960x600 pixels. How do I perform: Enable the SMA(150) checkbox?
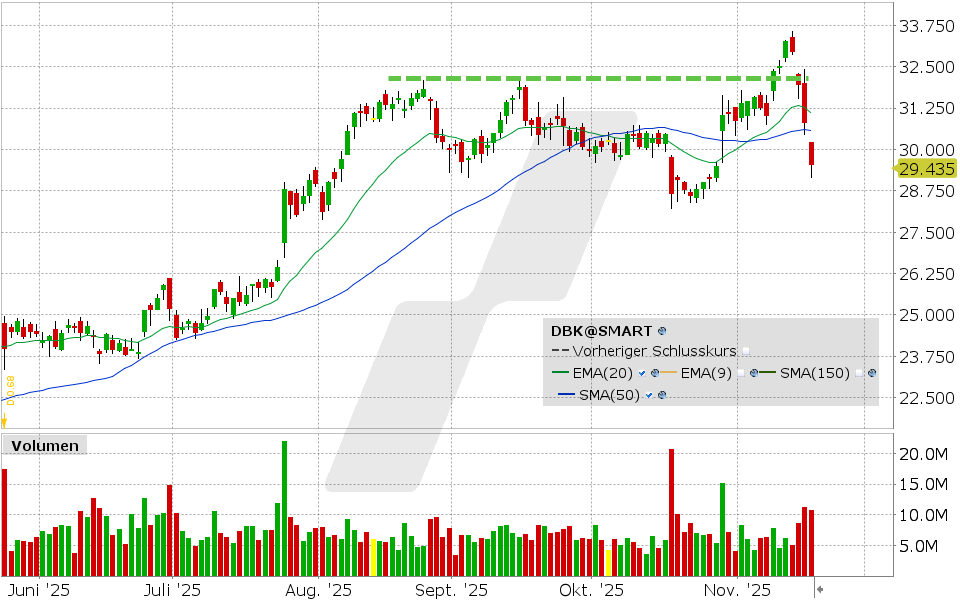pyautogui.click(x=858, y=372)
